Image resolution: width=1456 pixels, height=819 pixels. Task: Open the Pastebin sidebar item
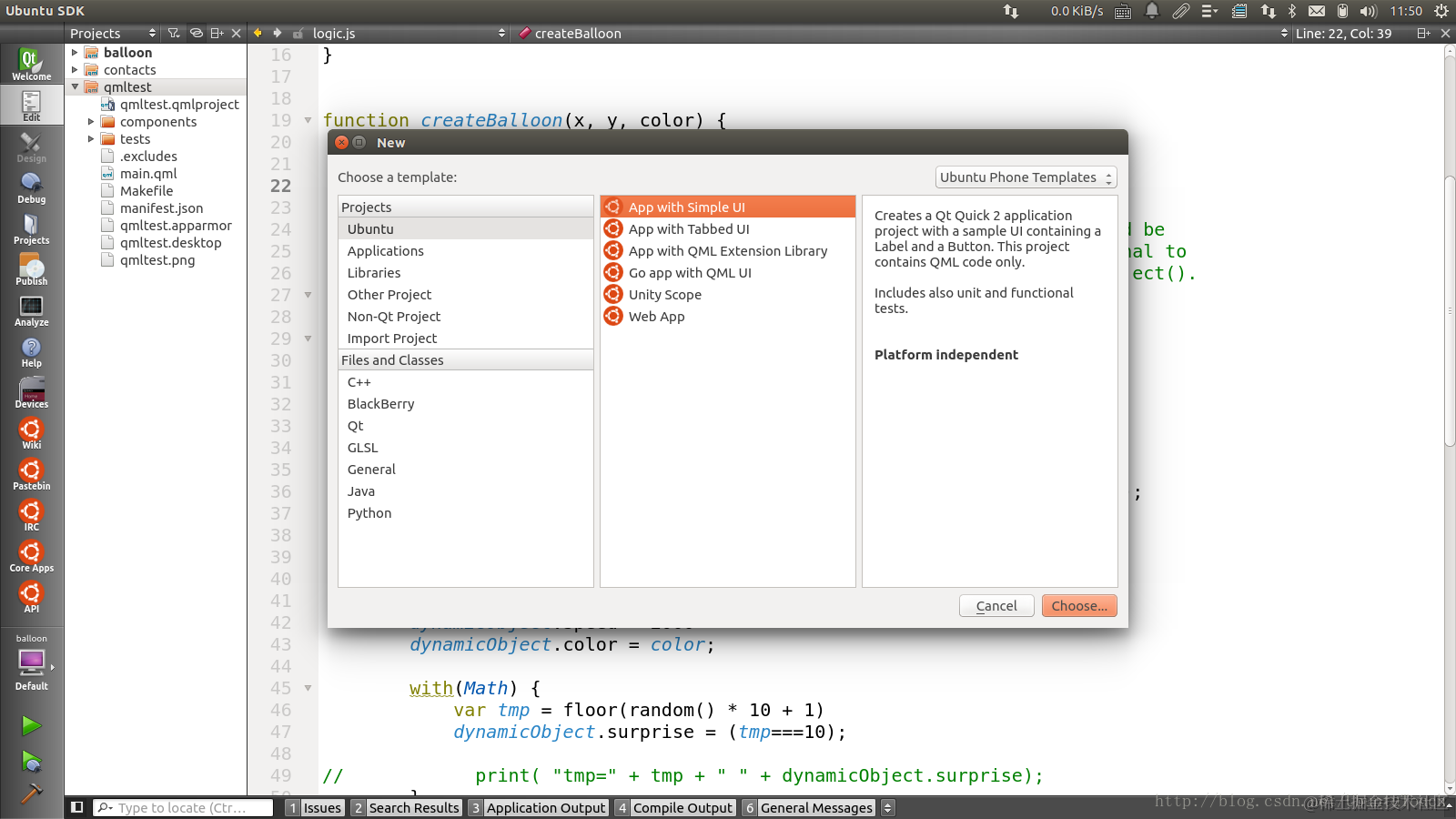(31, 474)
